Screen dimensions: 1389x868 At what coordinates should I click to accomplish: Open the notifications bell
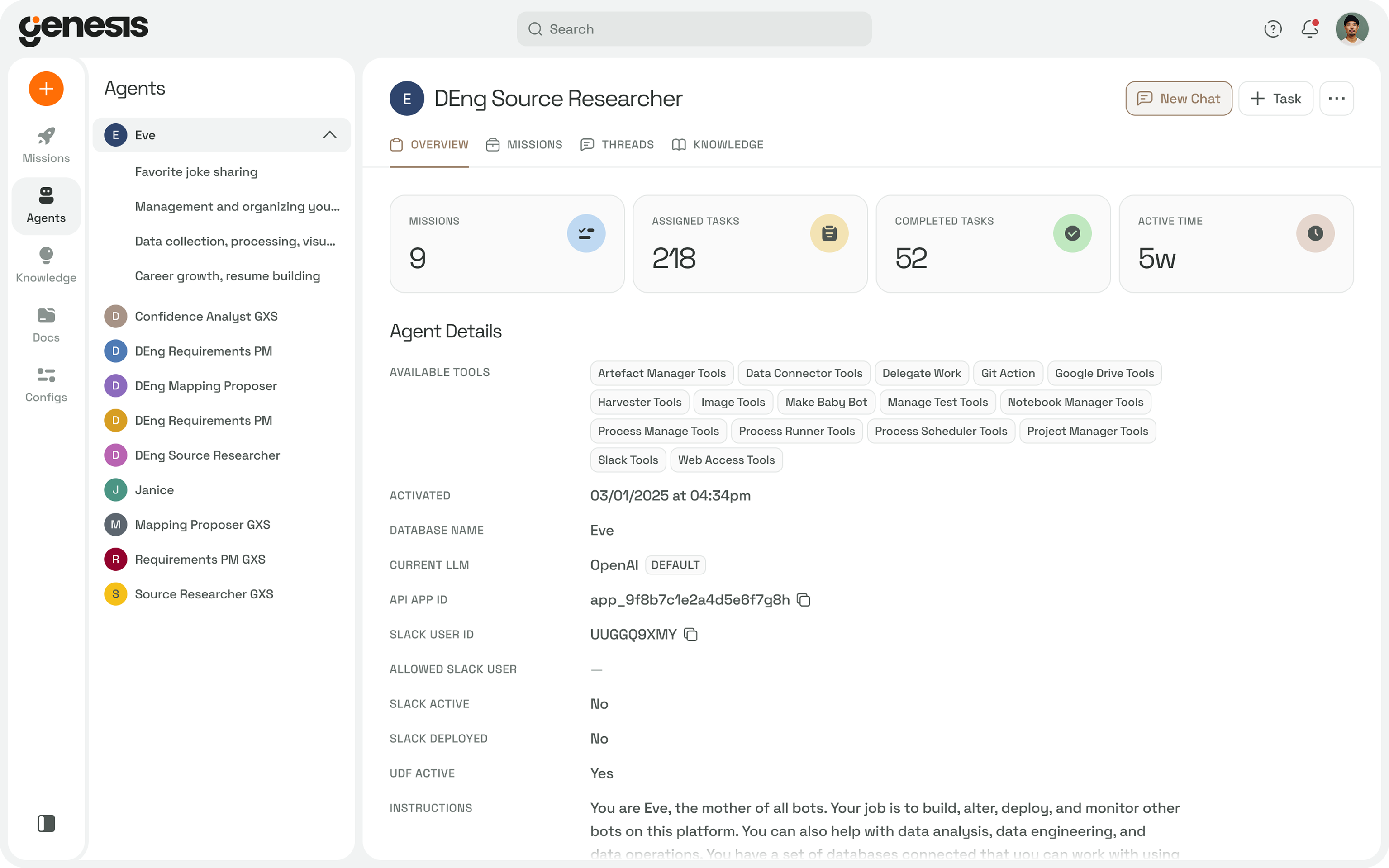point(1310,28)
